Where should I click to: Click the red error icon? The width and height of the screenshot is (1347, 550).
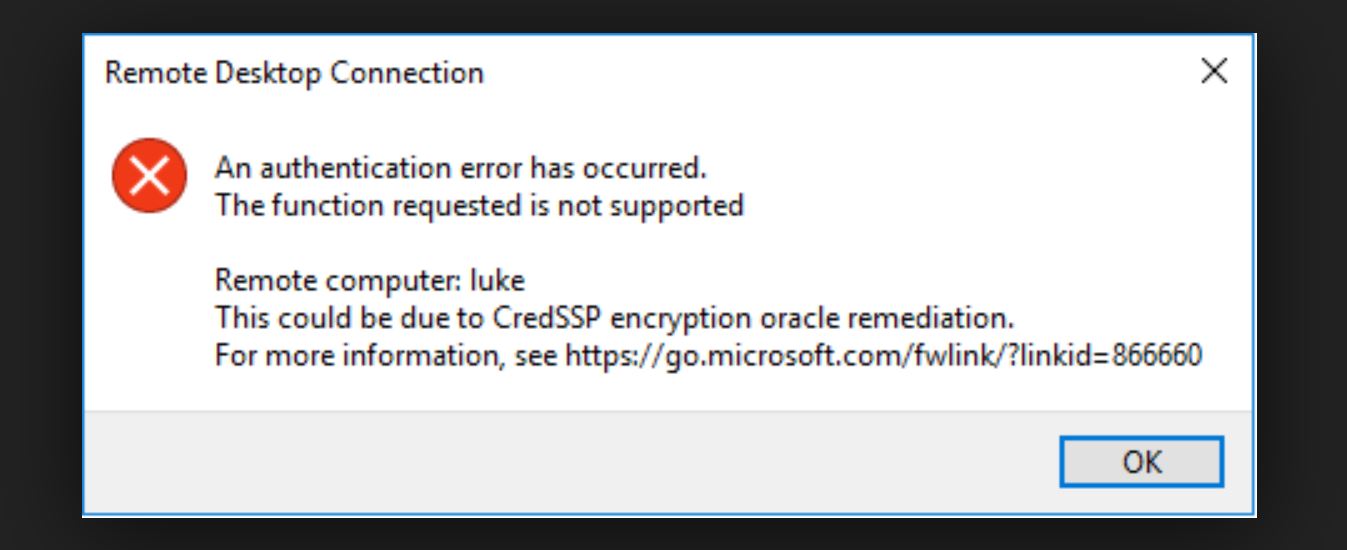click(x=149, y=176)
